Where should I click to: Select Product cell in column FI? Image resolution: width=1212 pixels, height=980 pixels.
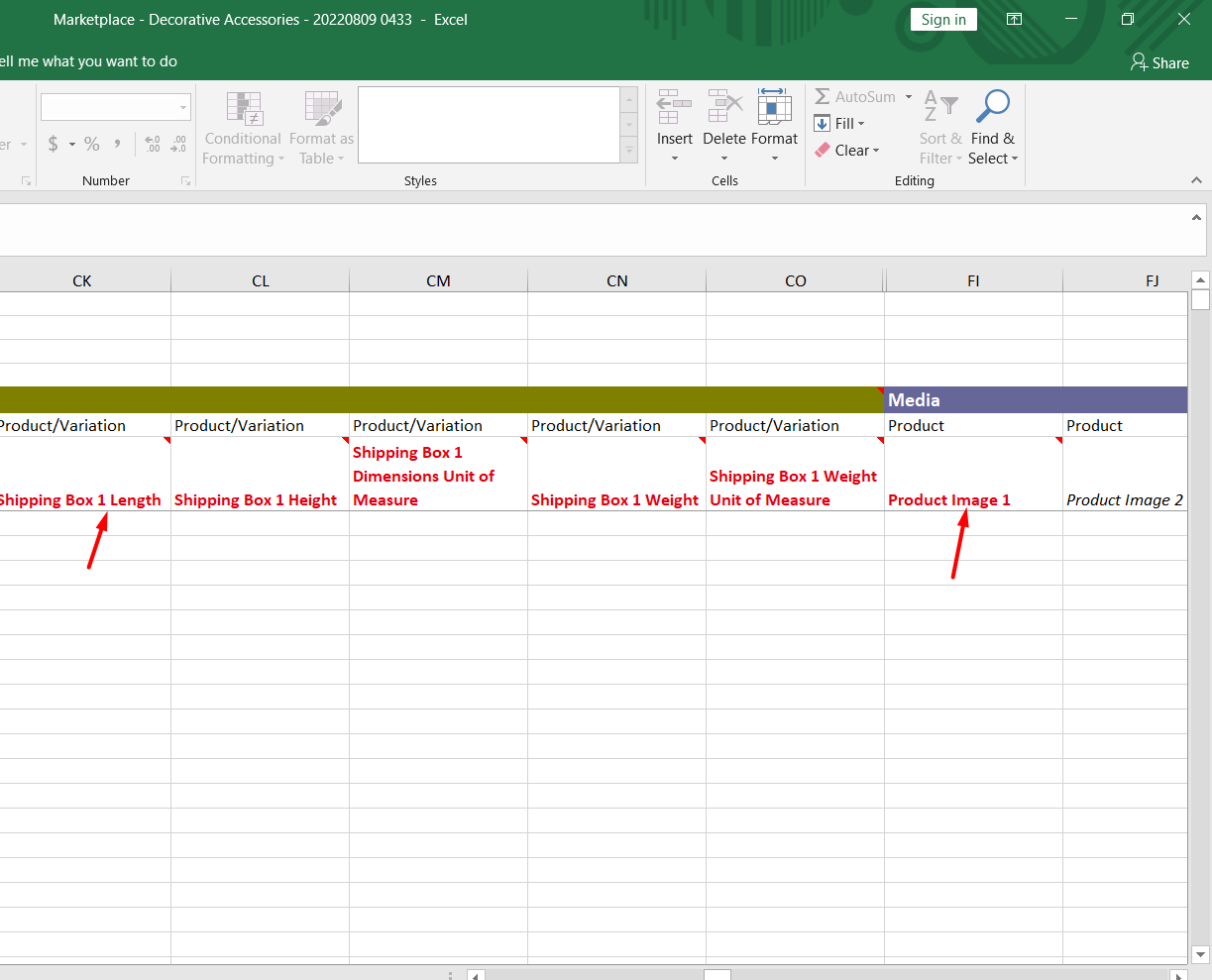pyautogui.click(x=974, y=426)
